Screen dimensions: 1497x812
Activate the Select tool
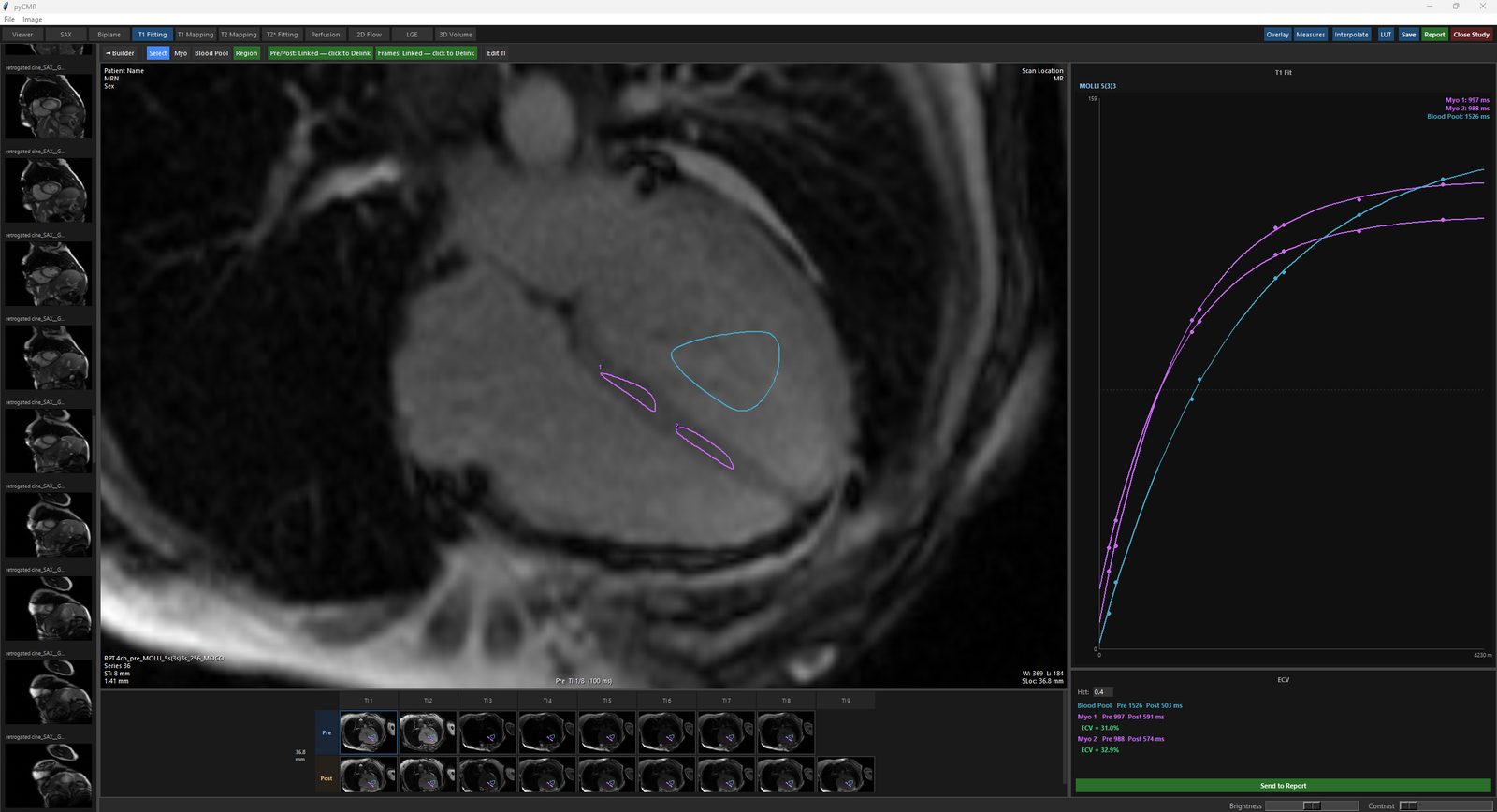click(x=158, y=53)
